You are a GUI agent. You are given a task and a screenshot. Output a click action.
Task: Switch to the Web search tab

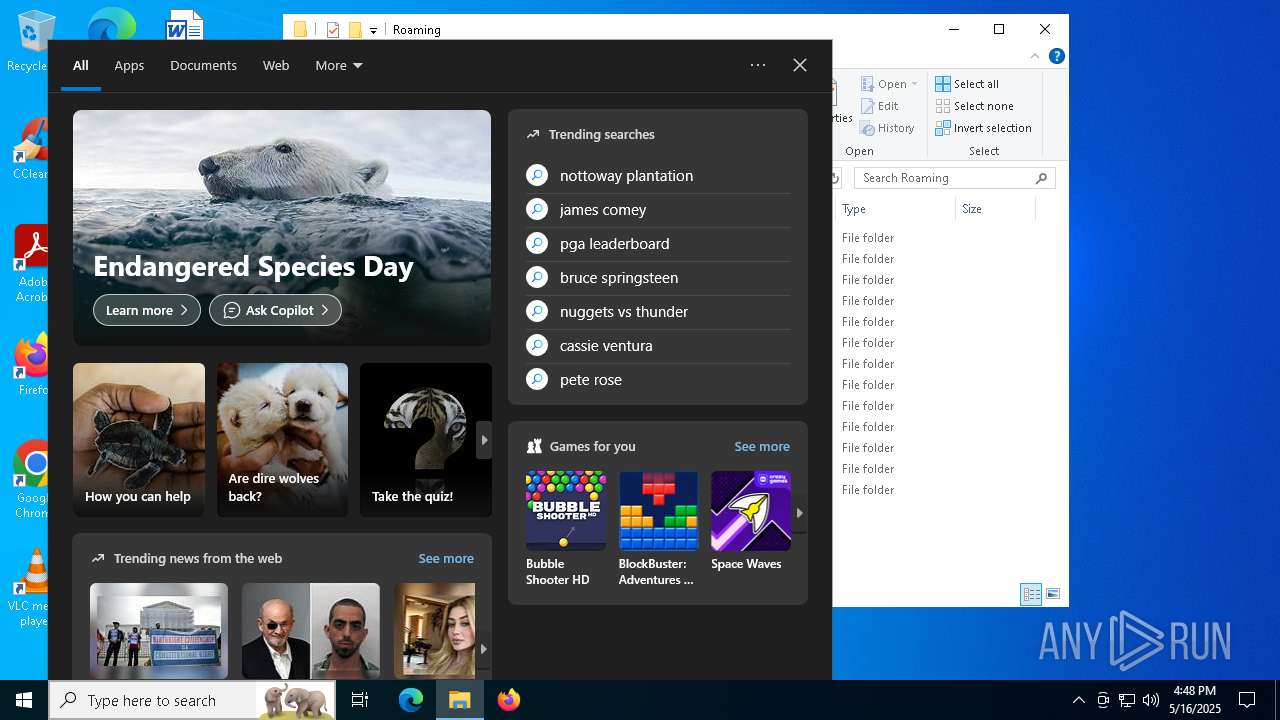(x=276, y=65)
